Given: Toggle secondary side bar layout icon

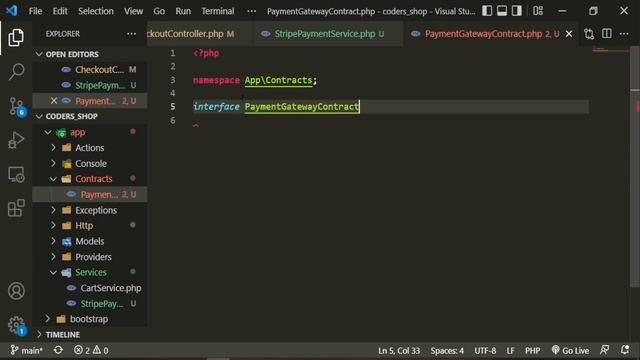Looking at the screenshot, I should (517, 11).
